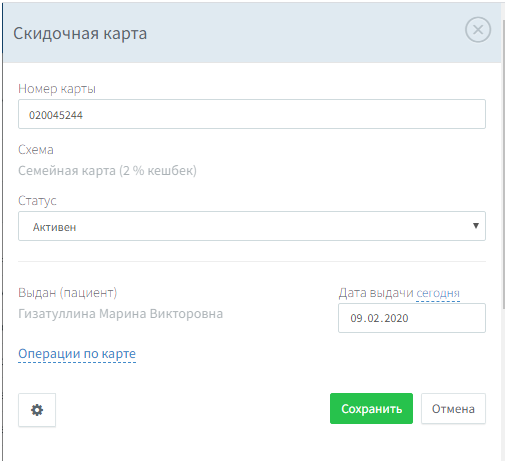Click the Дата выдачи label text

(376, 293)
